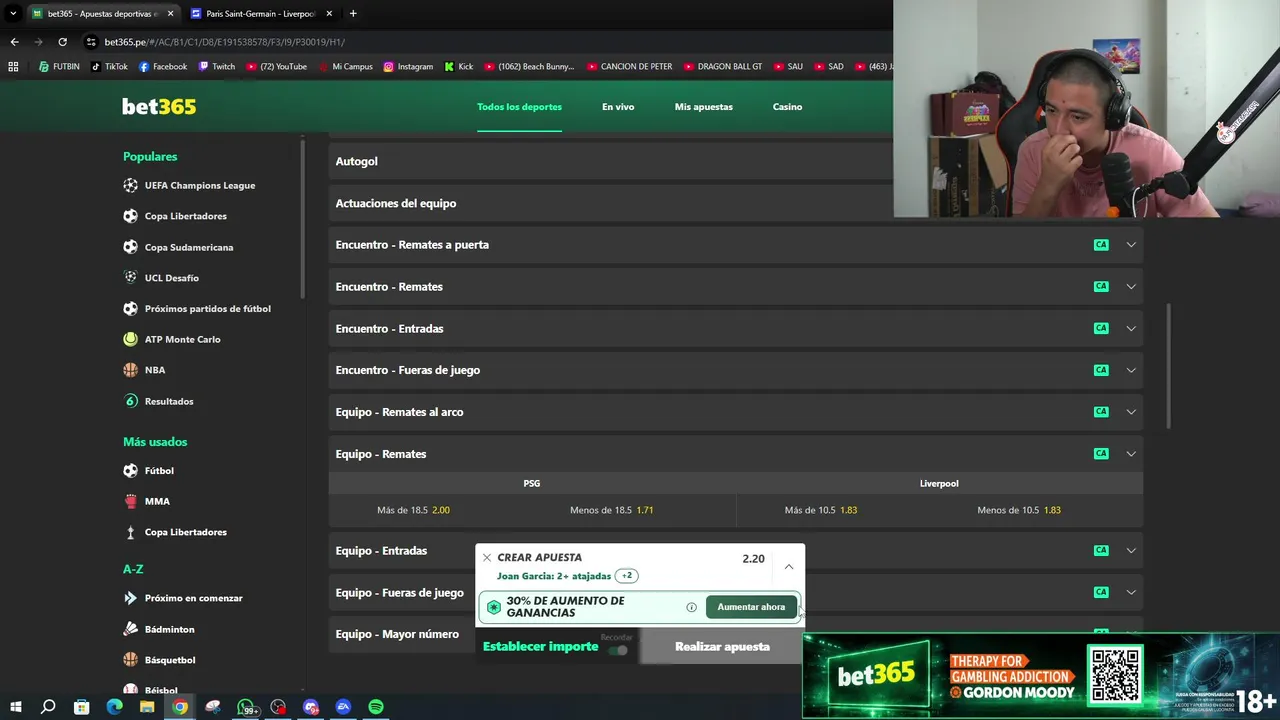
Task: Open the Windows Start menu
Action: tap(15, 707)
